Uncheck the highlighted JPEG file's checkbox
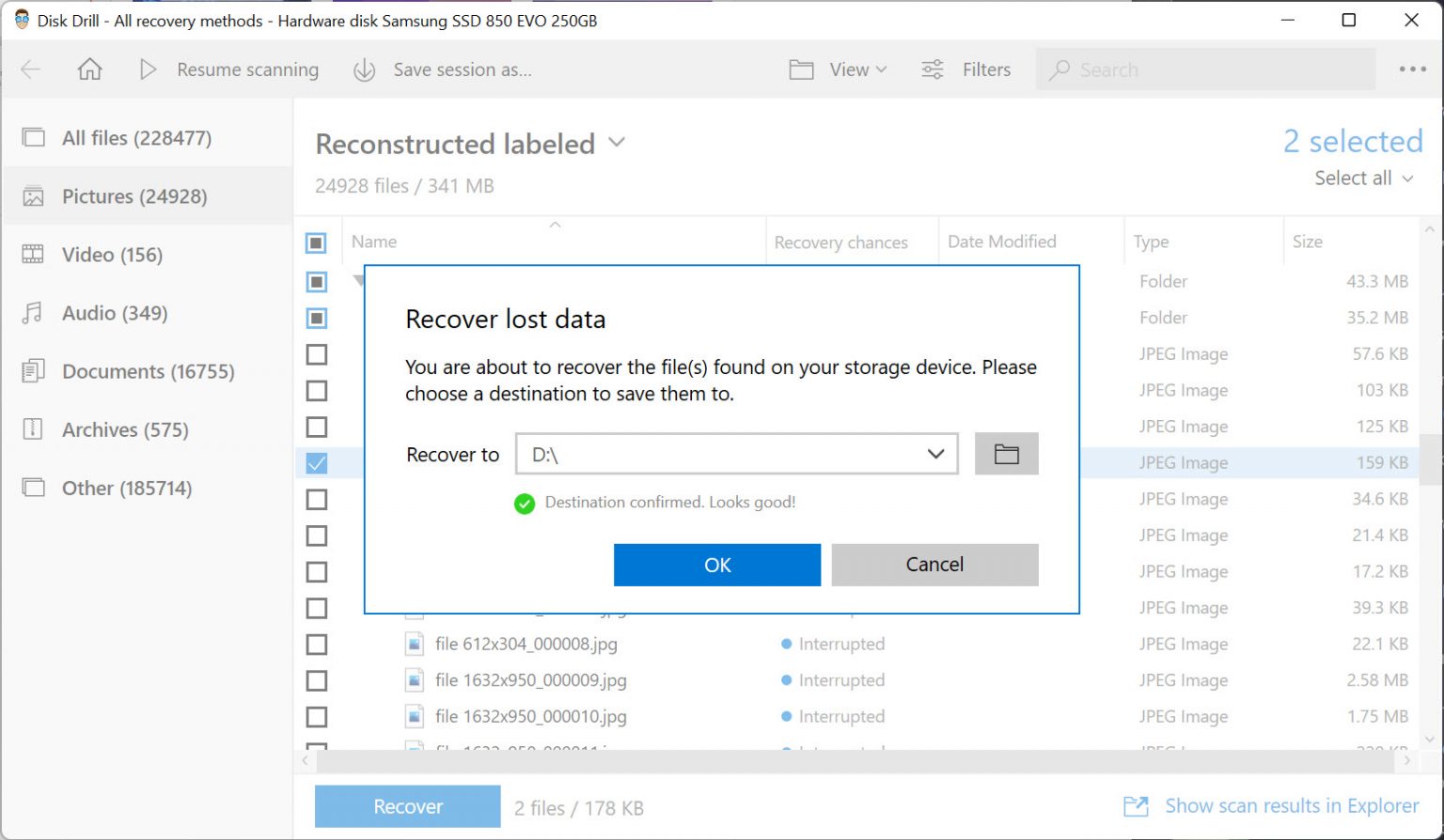 point(316,462)
